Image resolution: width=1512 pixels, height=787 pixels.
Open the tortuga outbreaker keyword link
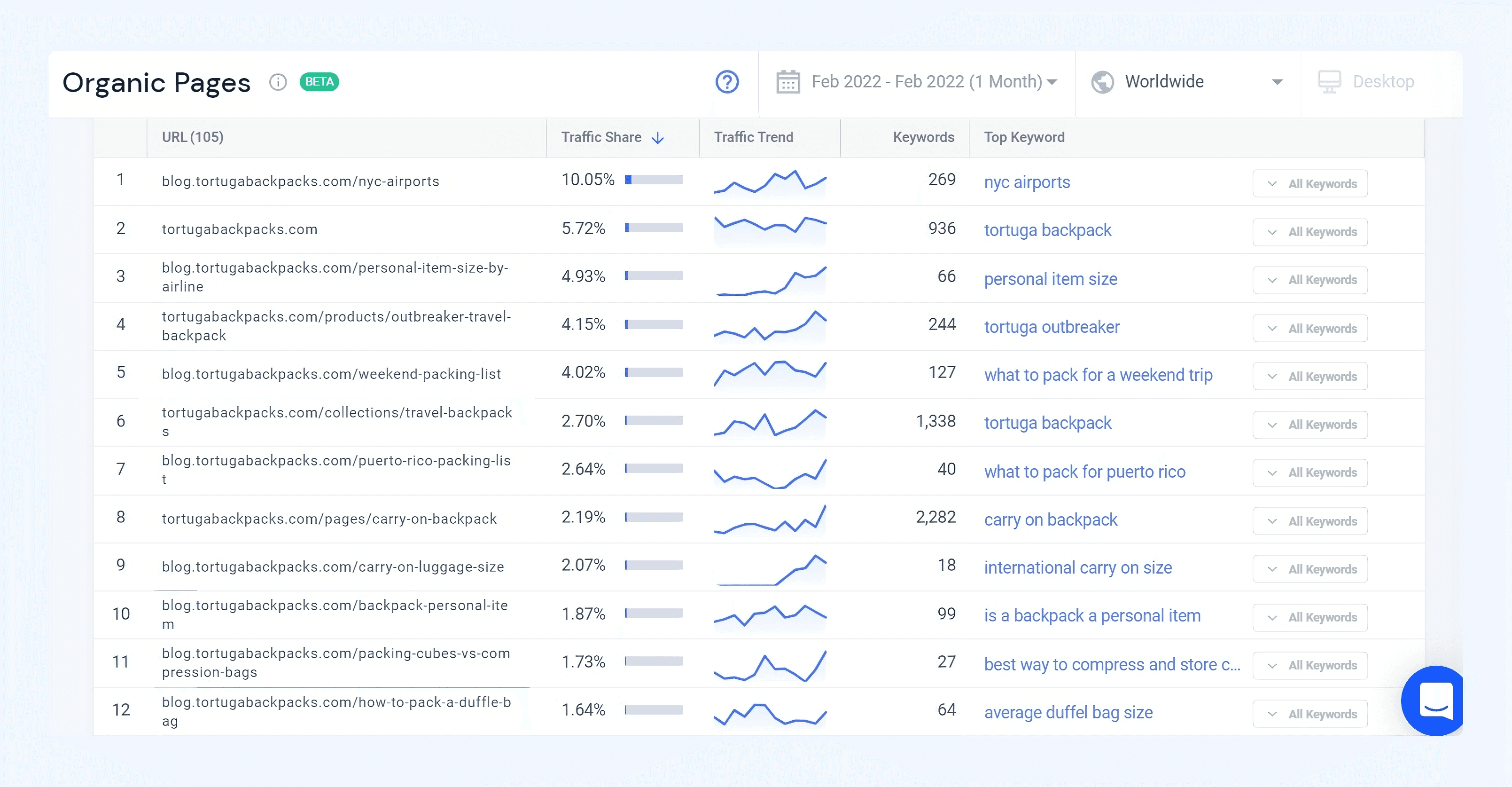(x=1051, y=327)
